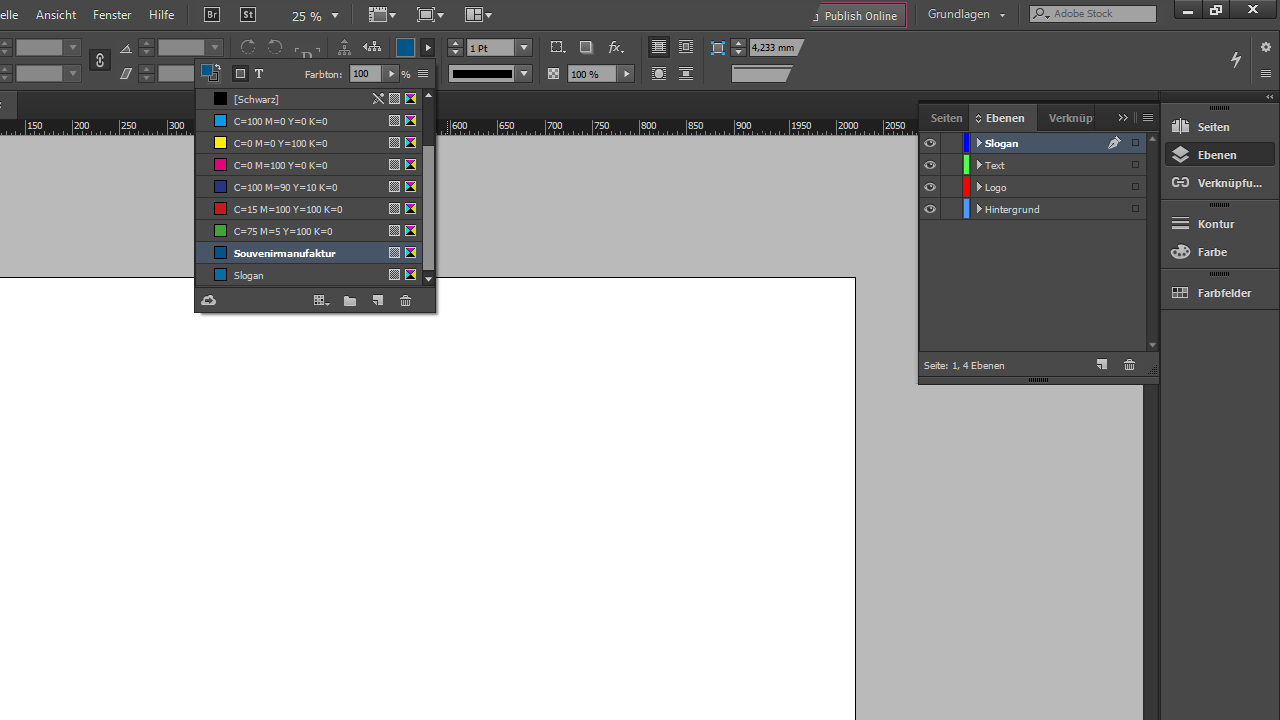The image size is (1280, 720).
Task: Click the trash icon in the swatches panel
Action: point(405,300)
